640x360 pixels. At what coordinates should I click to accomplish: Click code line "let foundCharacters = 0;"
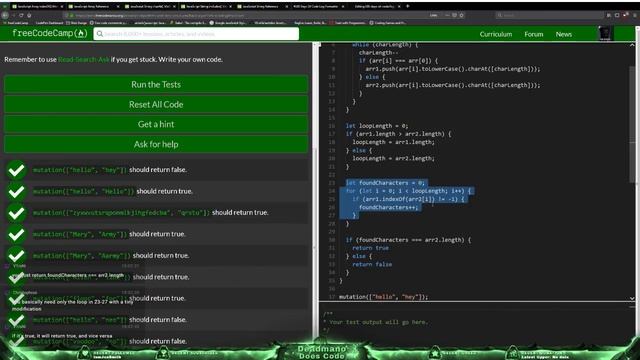point(385,183)
